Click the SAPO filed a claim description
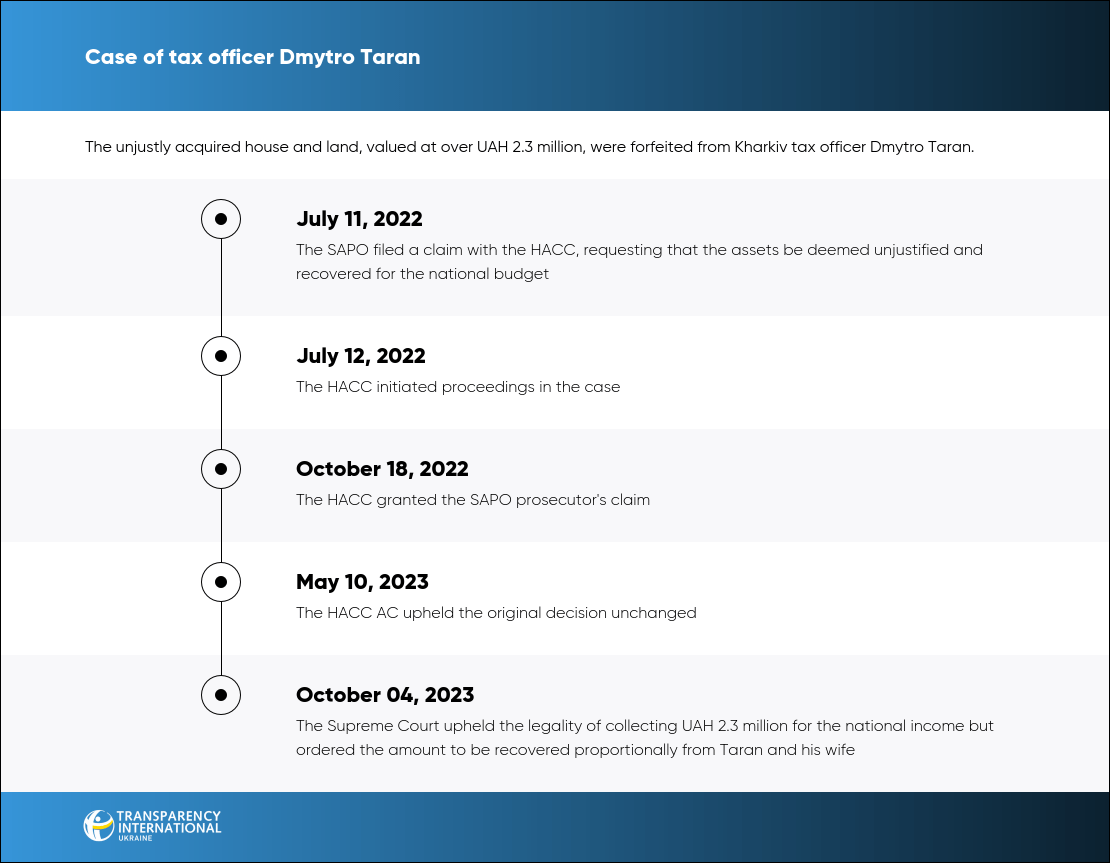Image resolution: width=1110 pixels, height=863 pixels. 639,261
